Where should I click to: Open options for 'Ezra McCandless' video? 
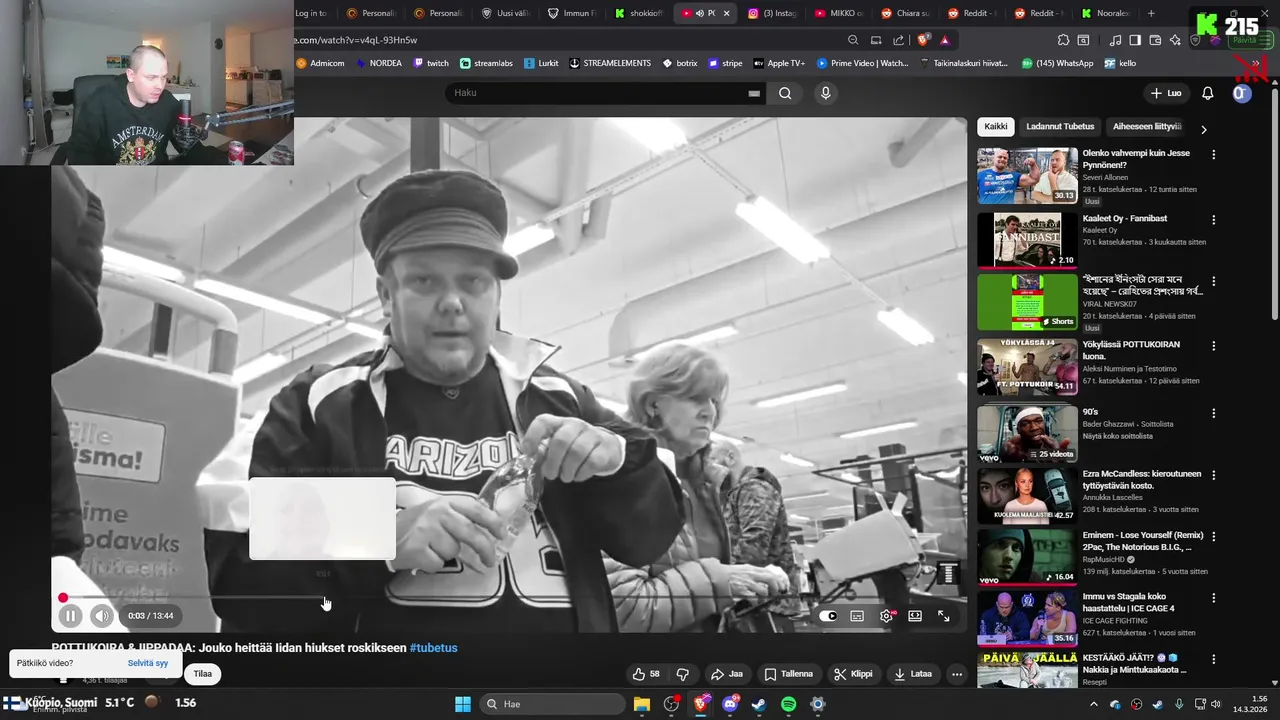1214,475
